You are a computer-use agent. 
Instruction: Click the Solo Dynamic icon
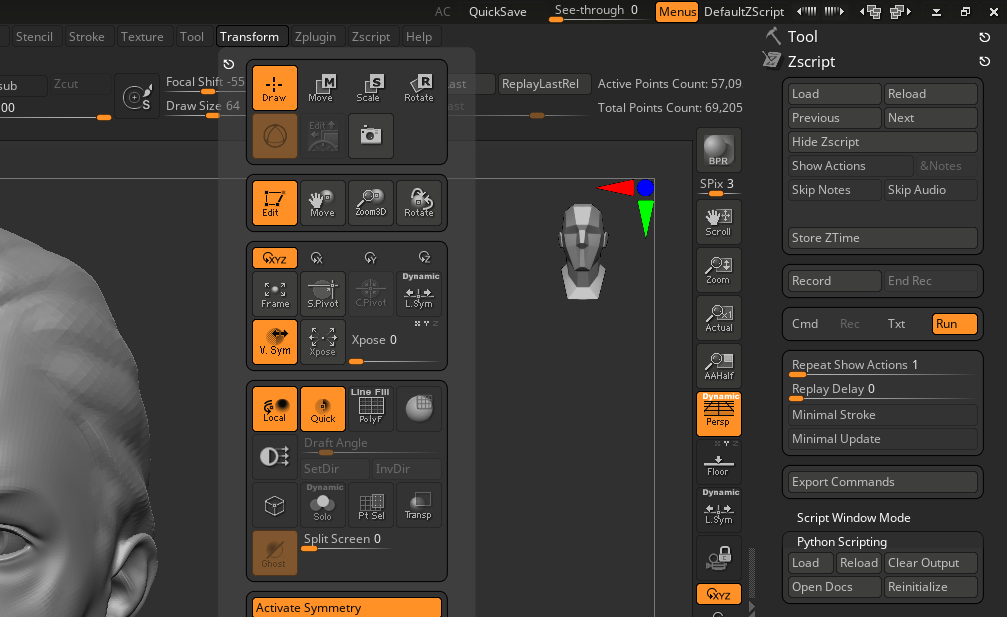pos(322,505)
